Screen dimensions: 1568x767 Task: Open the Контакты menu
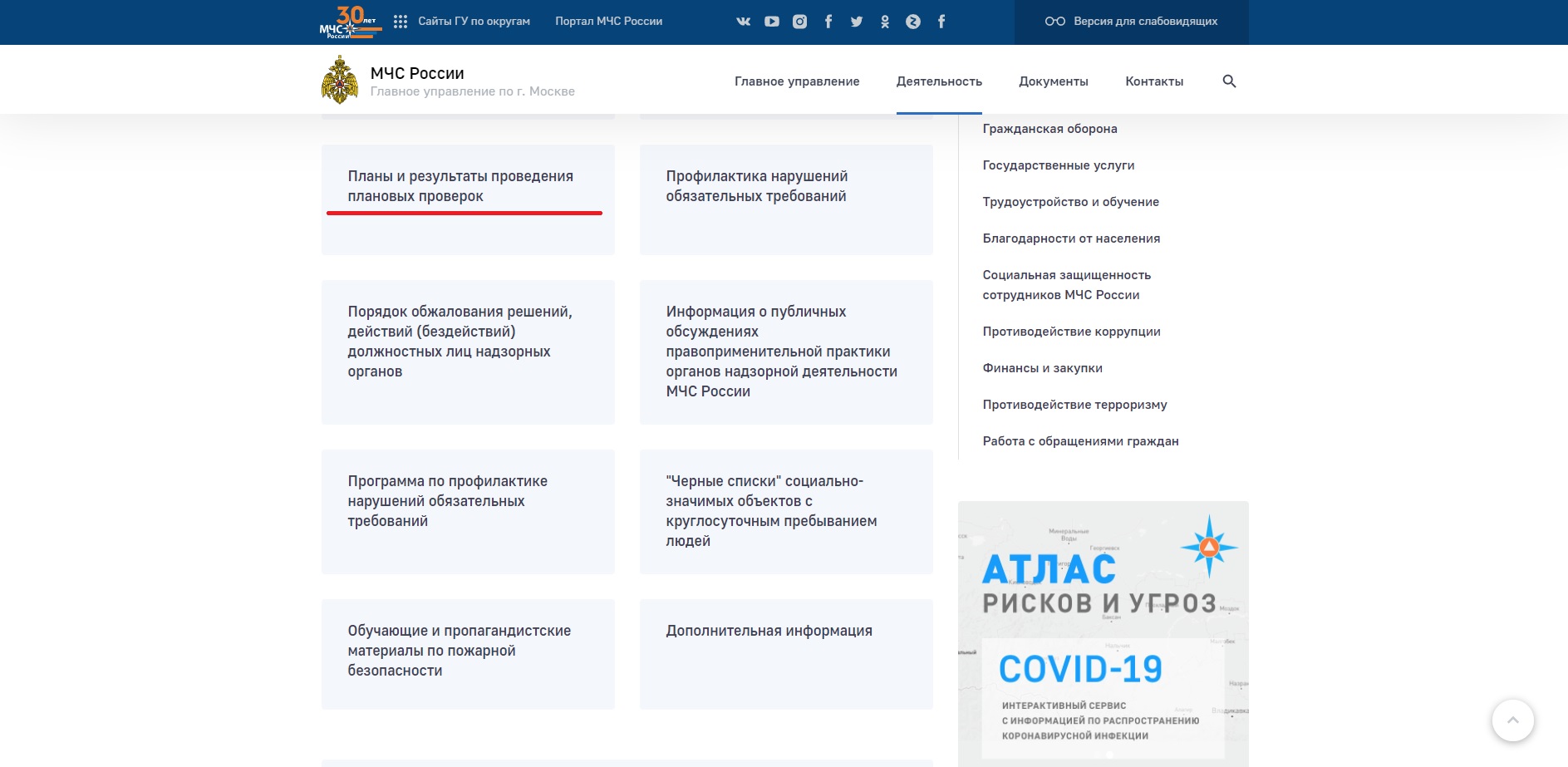(x=1154, y=81)
